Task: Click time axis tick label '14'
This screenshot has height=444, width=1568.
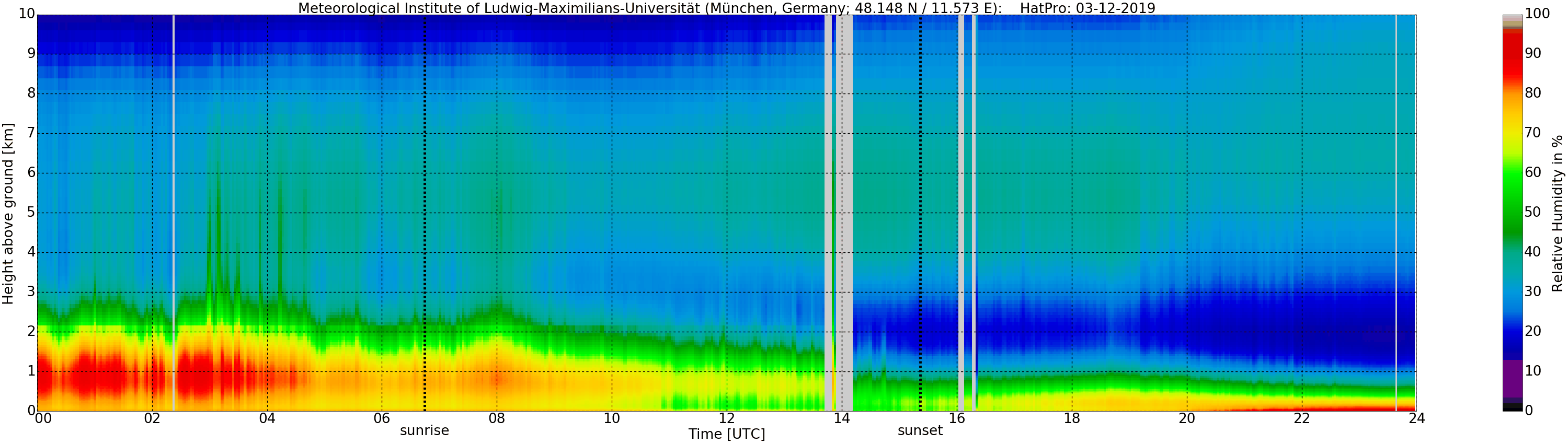Action: 842,418
